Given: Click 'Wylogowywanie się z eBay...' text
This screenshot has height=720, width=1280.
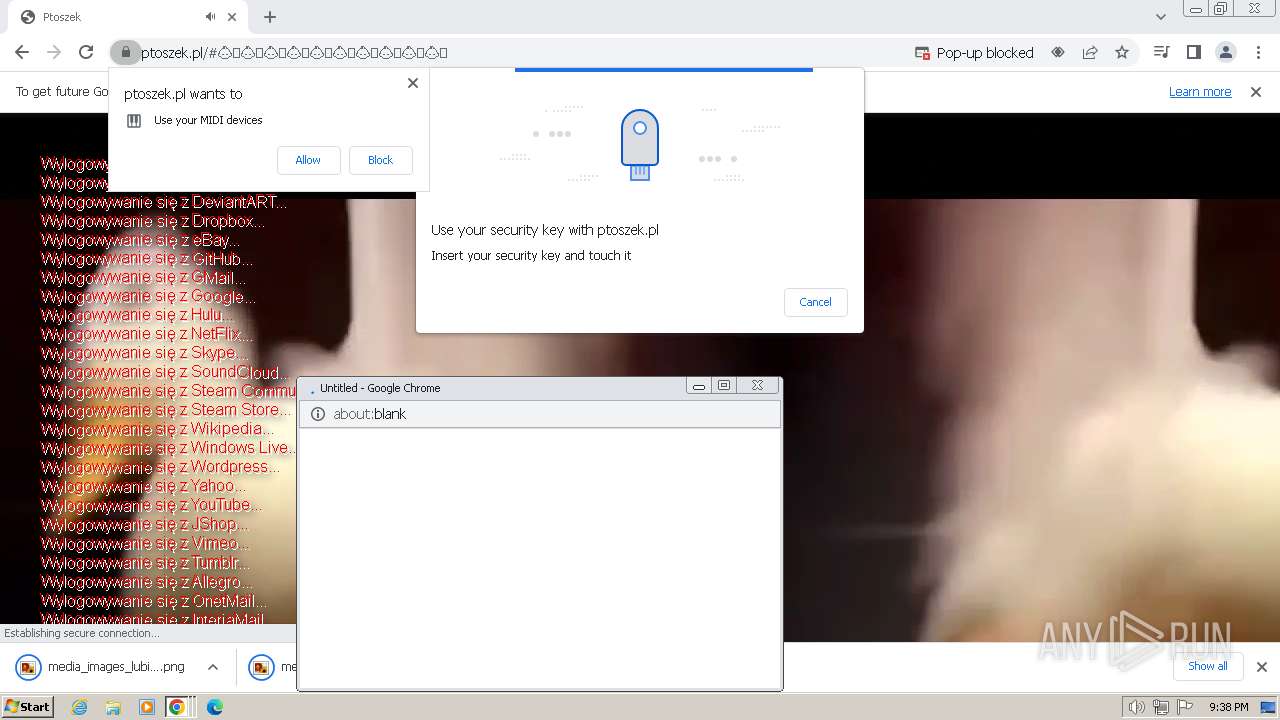Looking at the screenshot, I should click(141, 240).
